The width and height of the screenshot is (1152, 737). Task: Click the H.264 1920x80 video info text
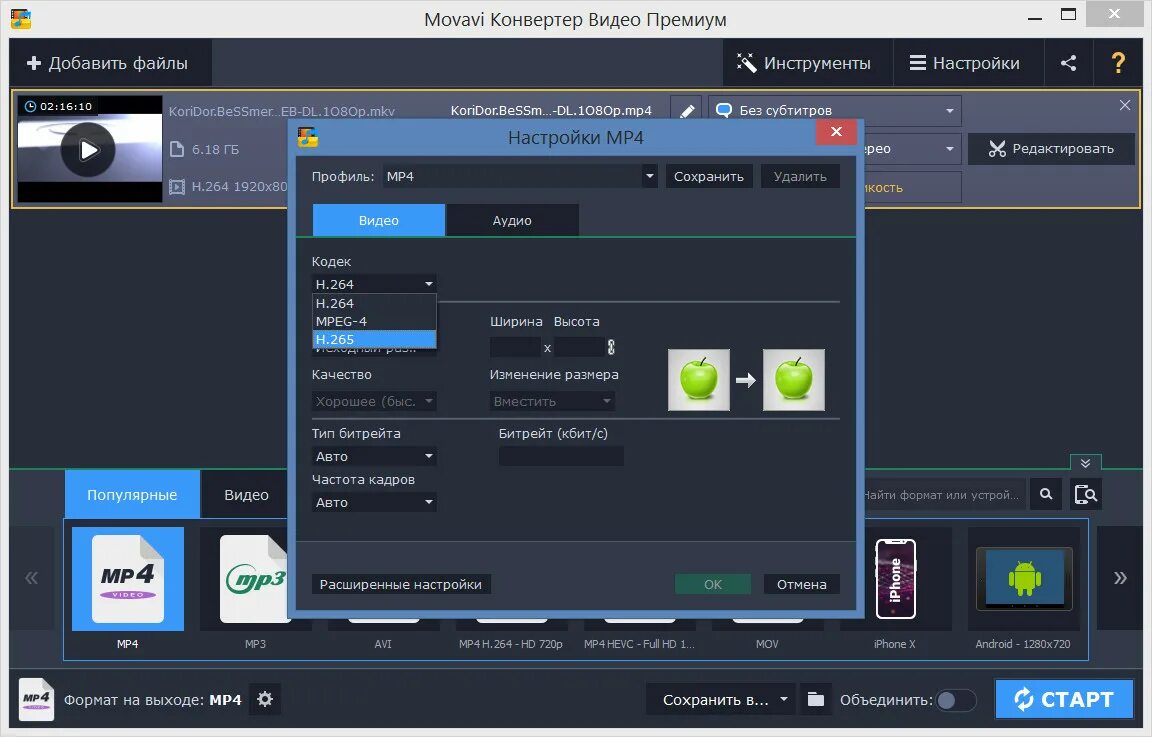click(238, 187)
